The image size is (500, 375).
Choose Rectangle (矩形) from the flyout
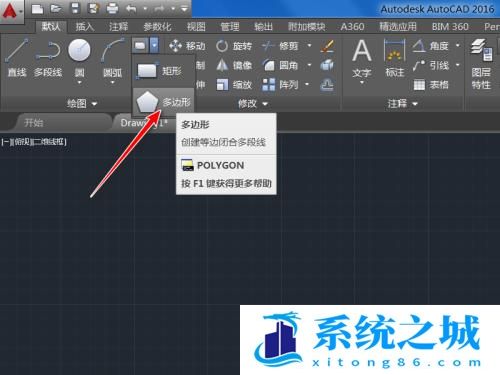(163, 71)
